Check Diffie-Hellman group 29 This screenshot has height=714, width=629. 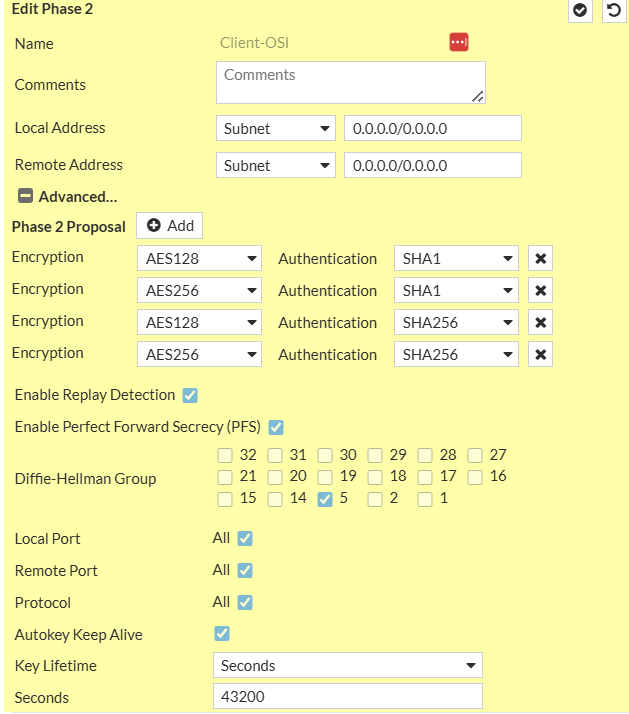(375, 455)
